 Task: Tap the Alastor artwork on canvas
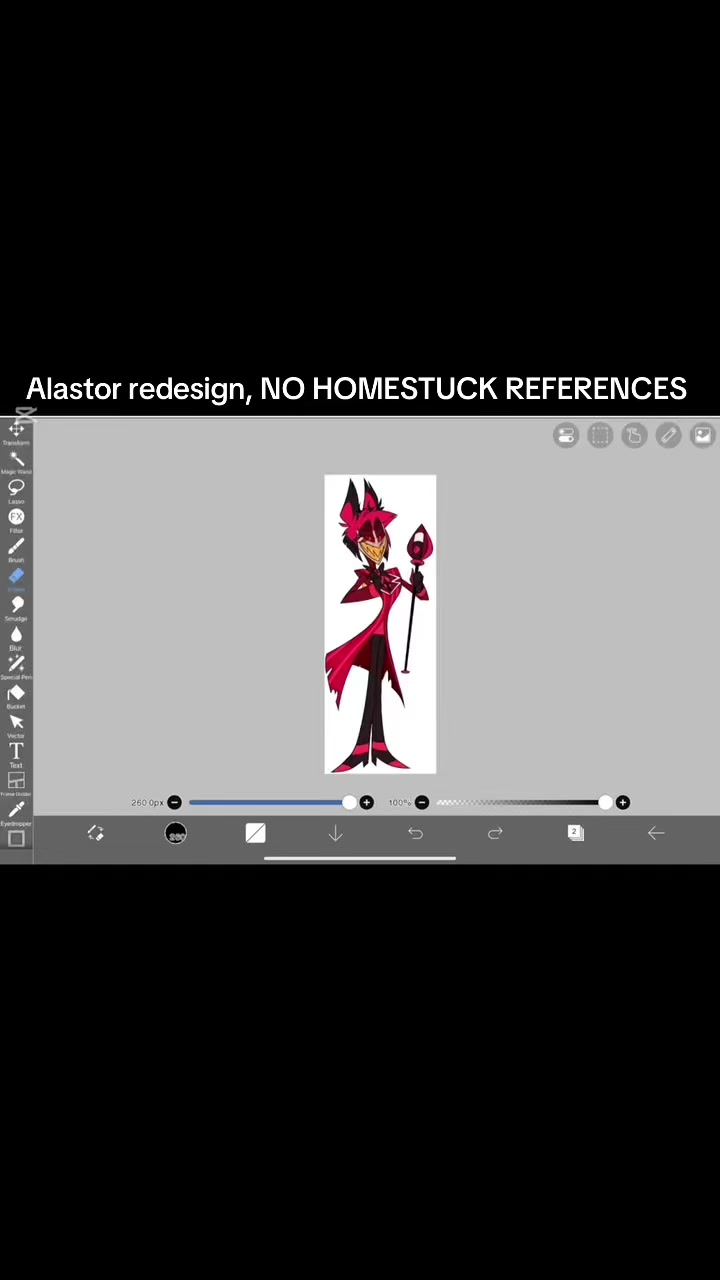pyautogui.click(x=380, y=624)
